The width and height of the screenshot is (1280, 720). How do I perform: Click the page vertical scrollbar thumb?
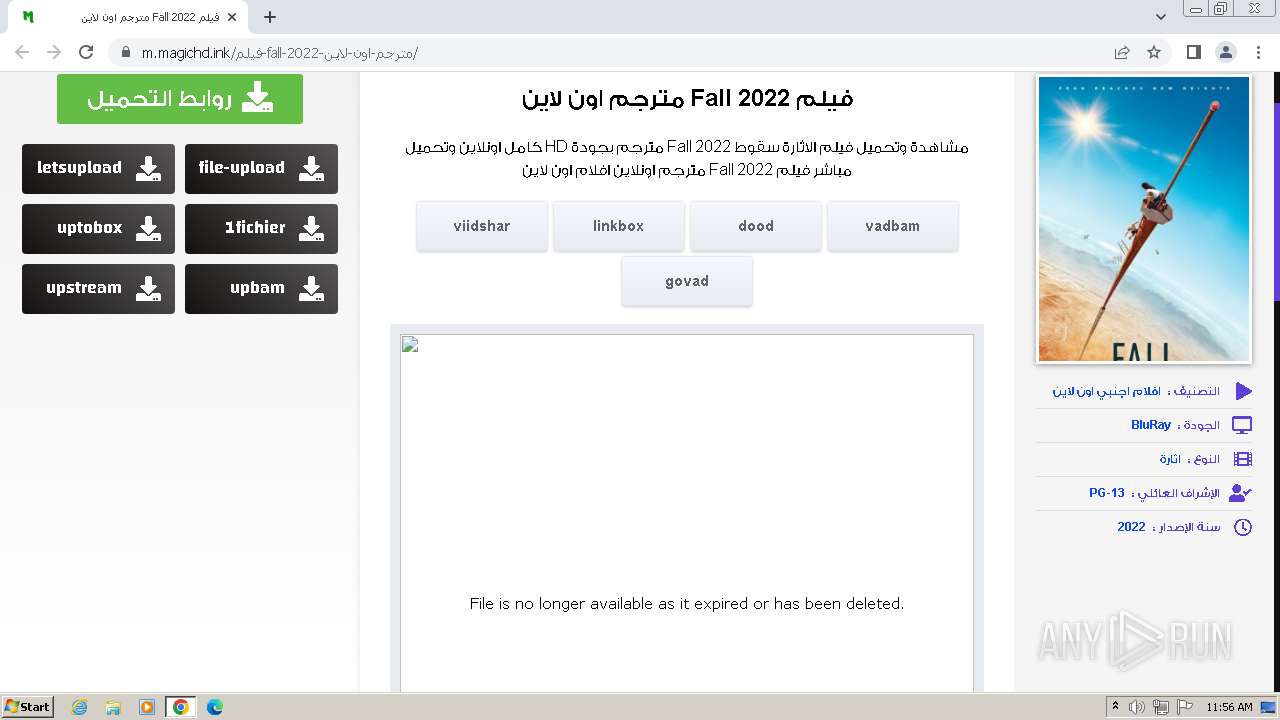tap(1276, 201)
